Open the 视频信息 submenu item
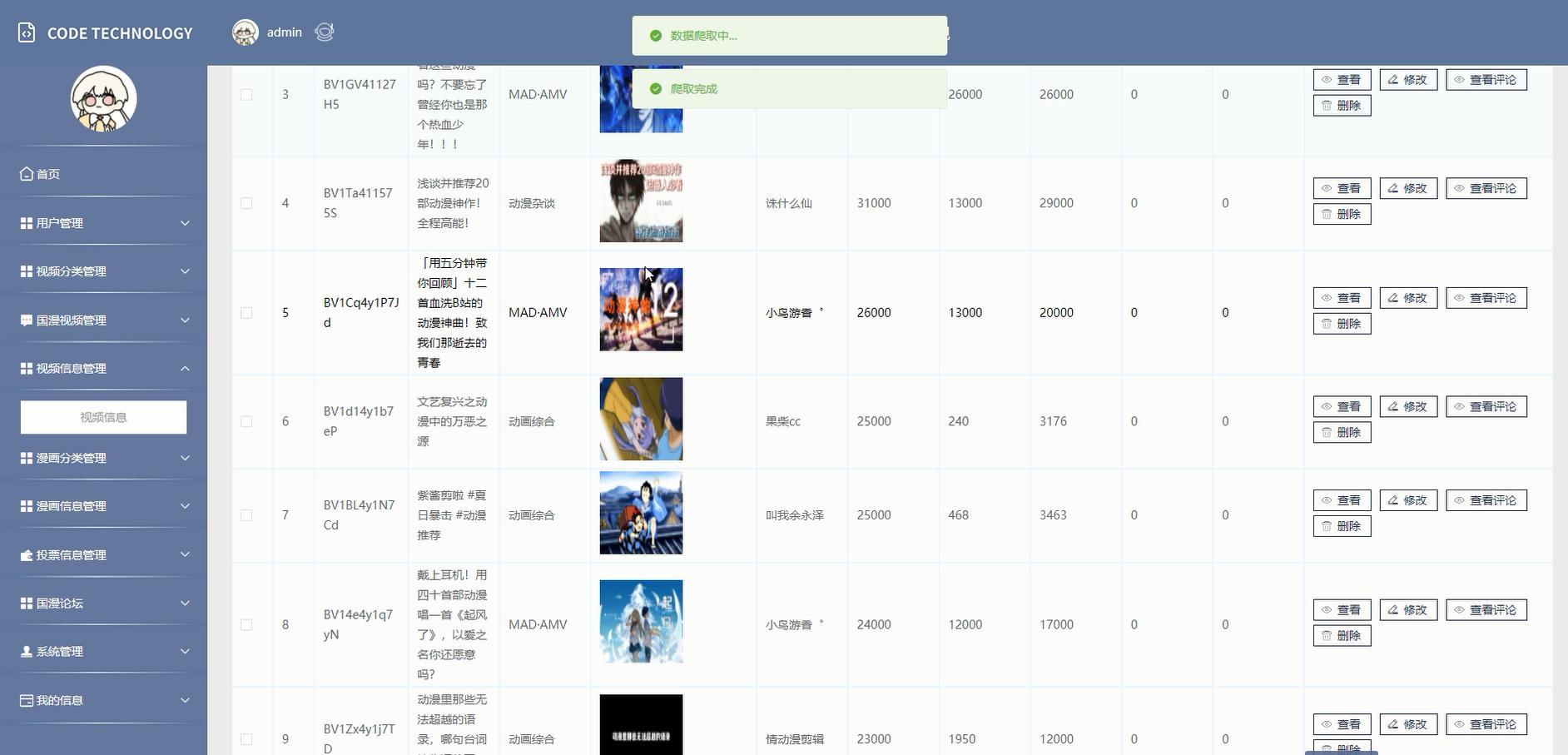The width and height of the screenshot is (1568, 755). (103, 417)
